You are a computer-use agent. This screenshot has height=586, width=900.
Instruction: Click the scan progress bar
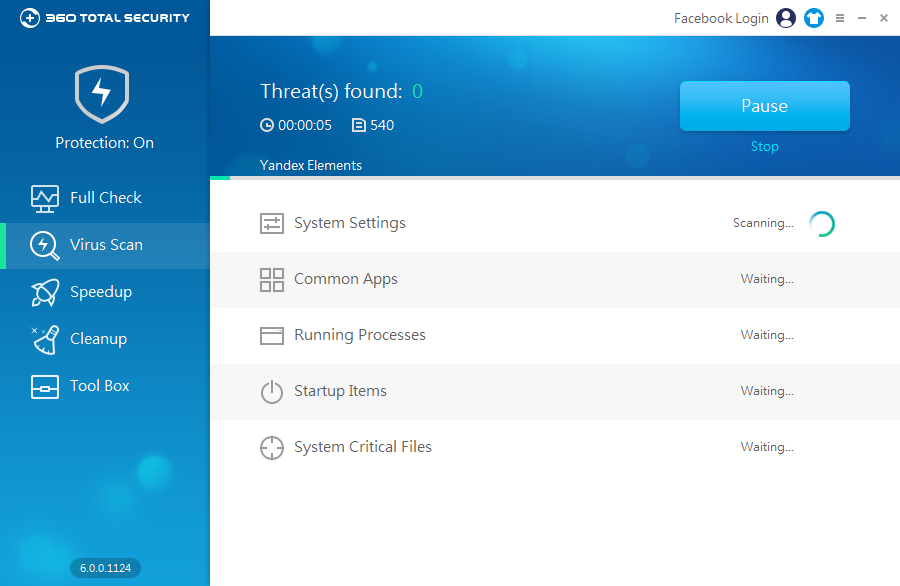click(x=555, y=178)
